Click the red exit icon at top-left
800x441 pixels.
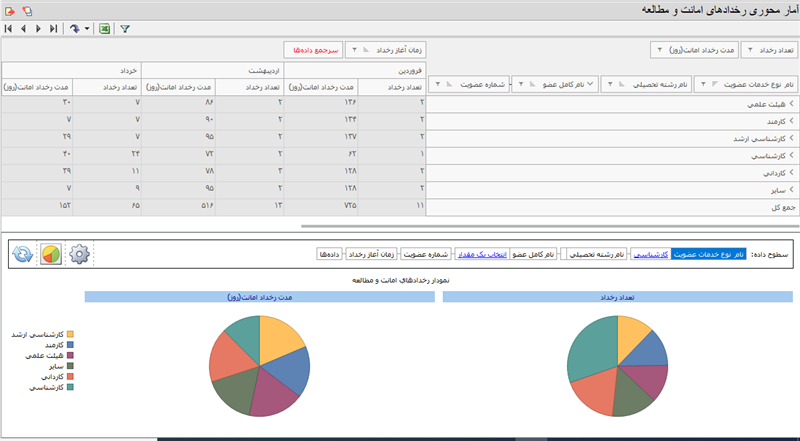tap(9, 9)
